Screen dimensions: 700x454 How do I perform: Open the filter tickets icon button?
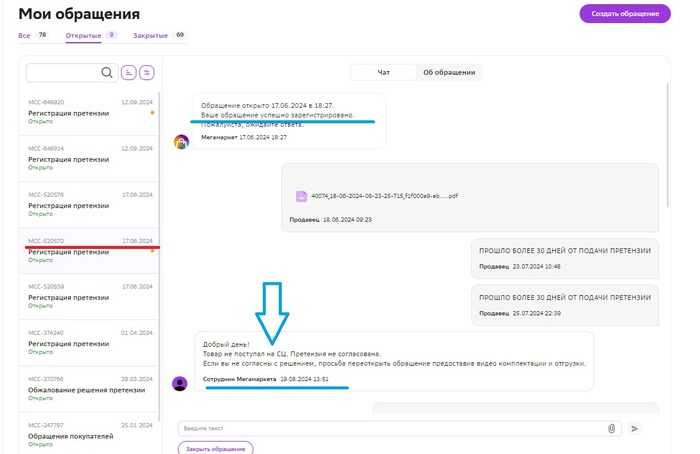click(x=146, y=72)
